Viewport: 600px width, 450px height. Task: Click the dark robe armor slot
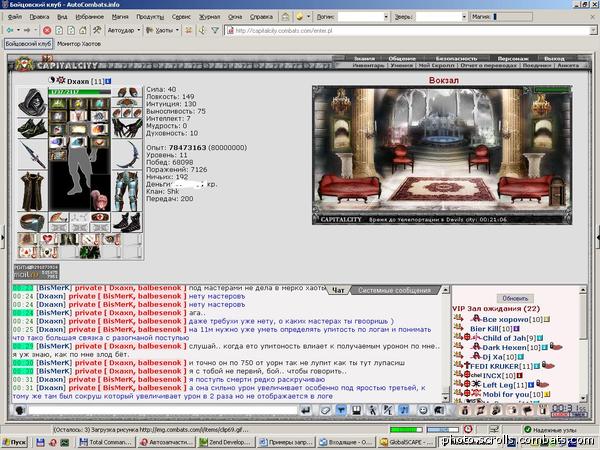(x=33, y=191)
